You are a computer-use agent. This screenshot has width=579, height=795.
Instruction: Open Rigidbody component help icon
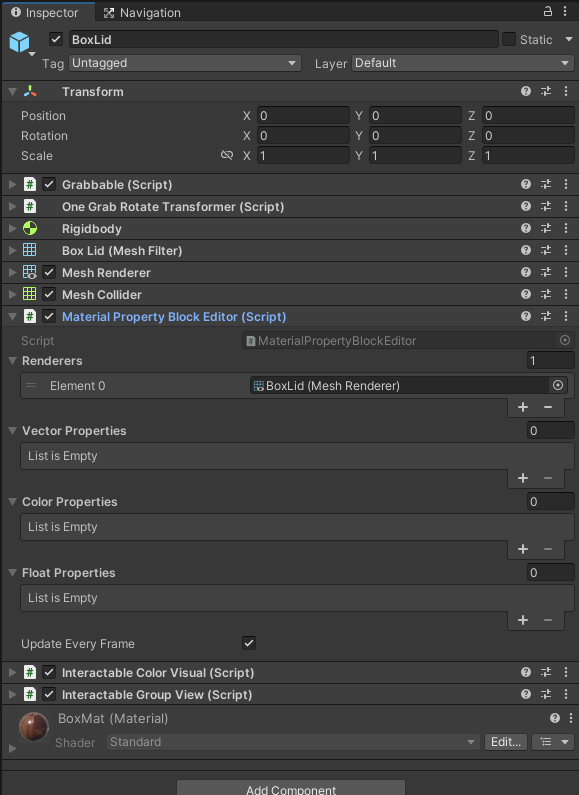(526, 228)
